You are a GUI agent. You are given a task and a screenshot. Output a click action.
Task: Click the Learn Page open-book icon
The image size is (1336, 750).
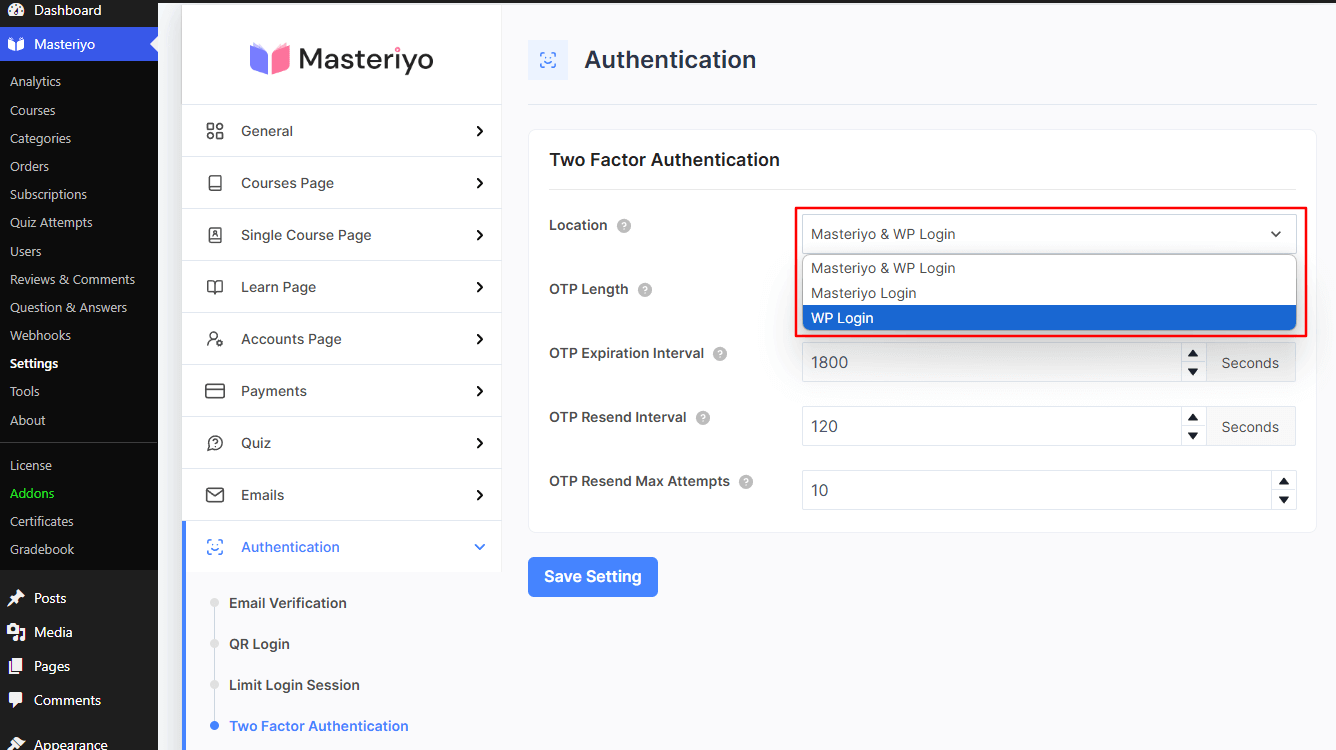point(215,287)
